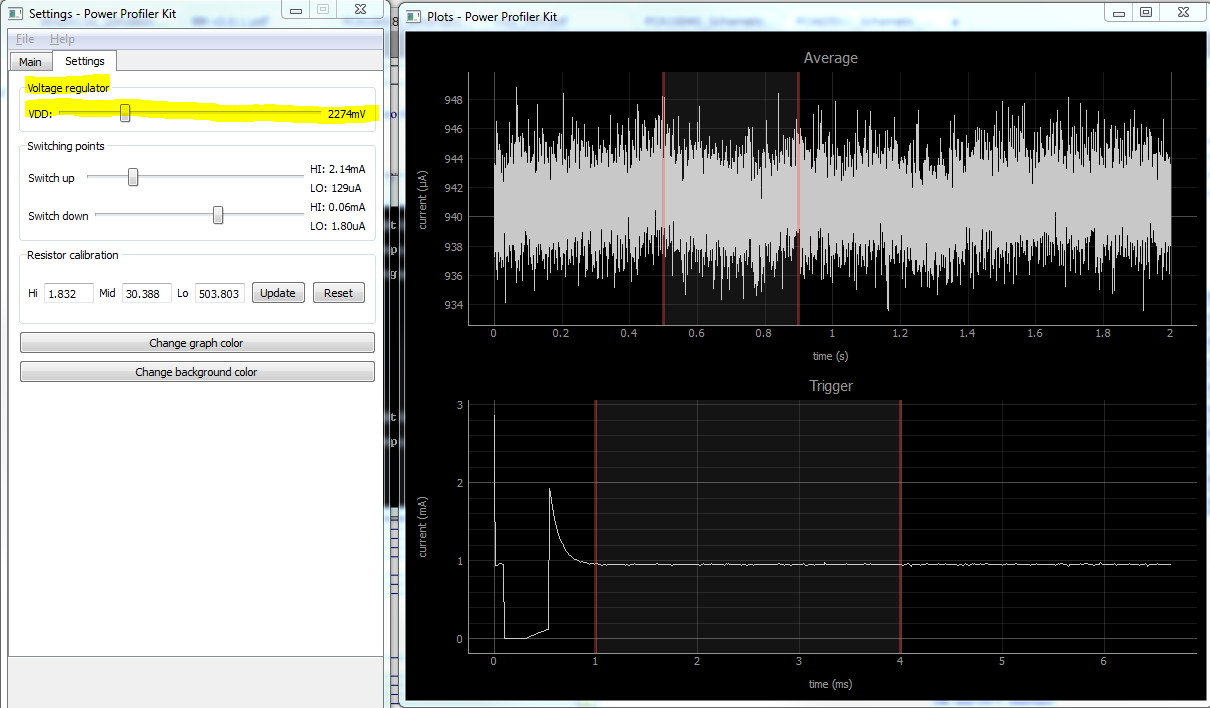
Task: Click the VDD voltage slider handle
Action: (125, 113)
